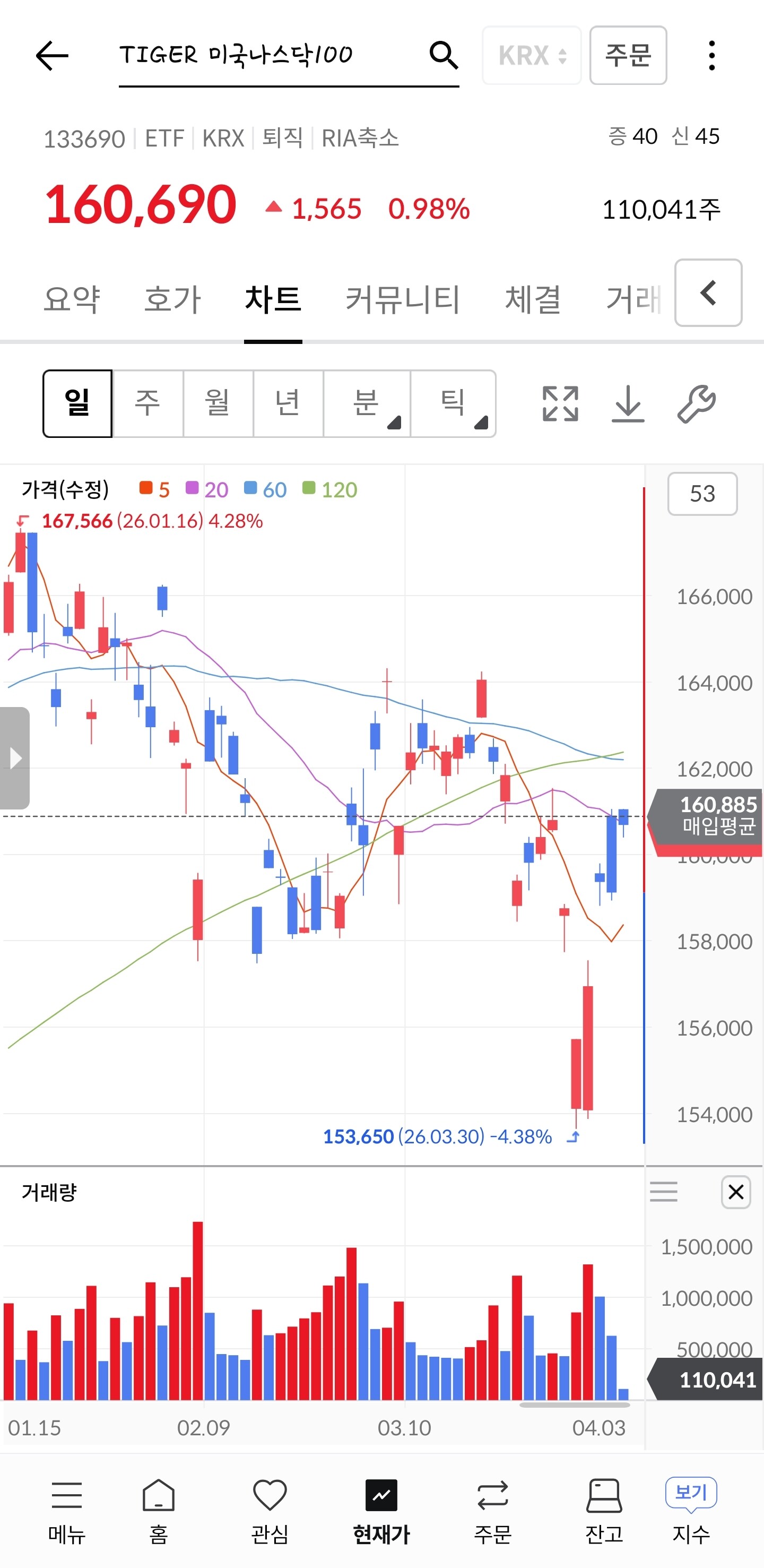Switch to the 커뮤니티 tab
Viewport: 764px width, 1568px height.
(x=403, y=299)
